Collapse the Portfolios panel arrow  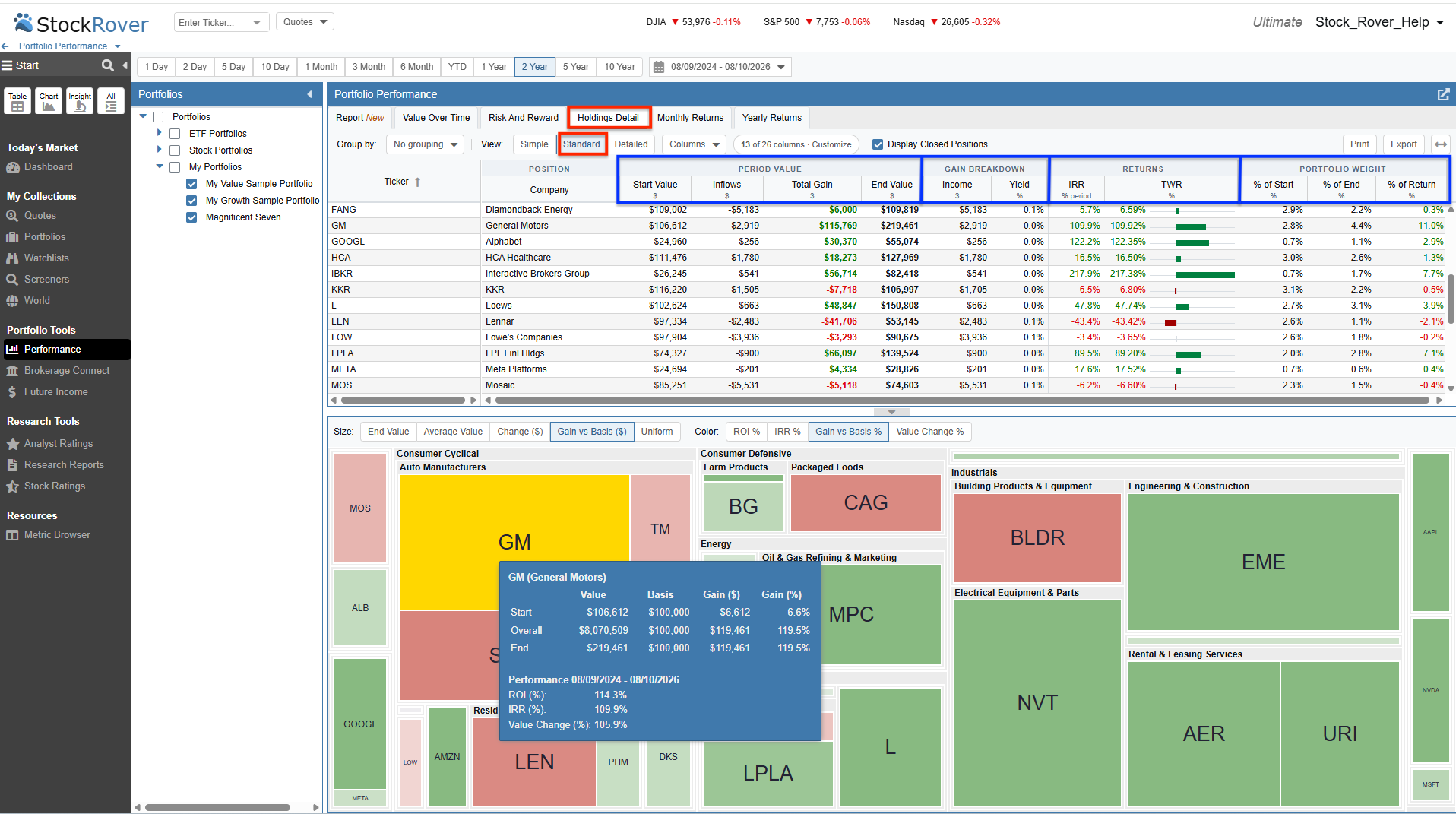tap(309, 94)
